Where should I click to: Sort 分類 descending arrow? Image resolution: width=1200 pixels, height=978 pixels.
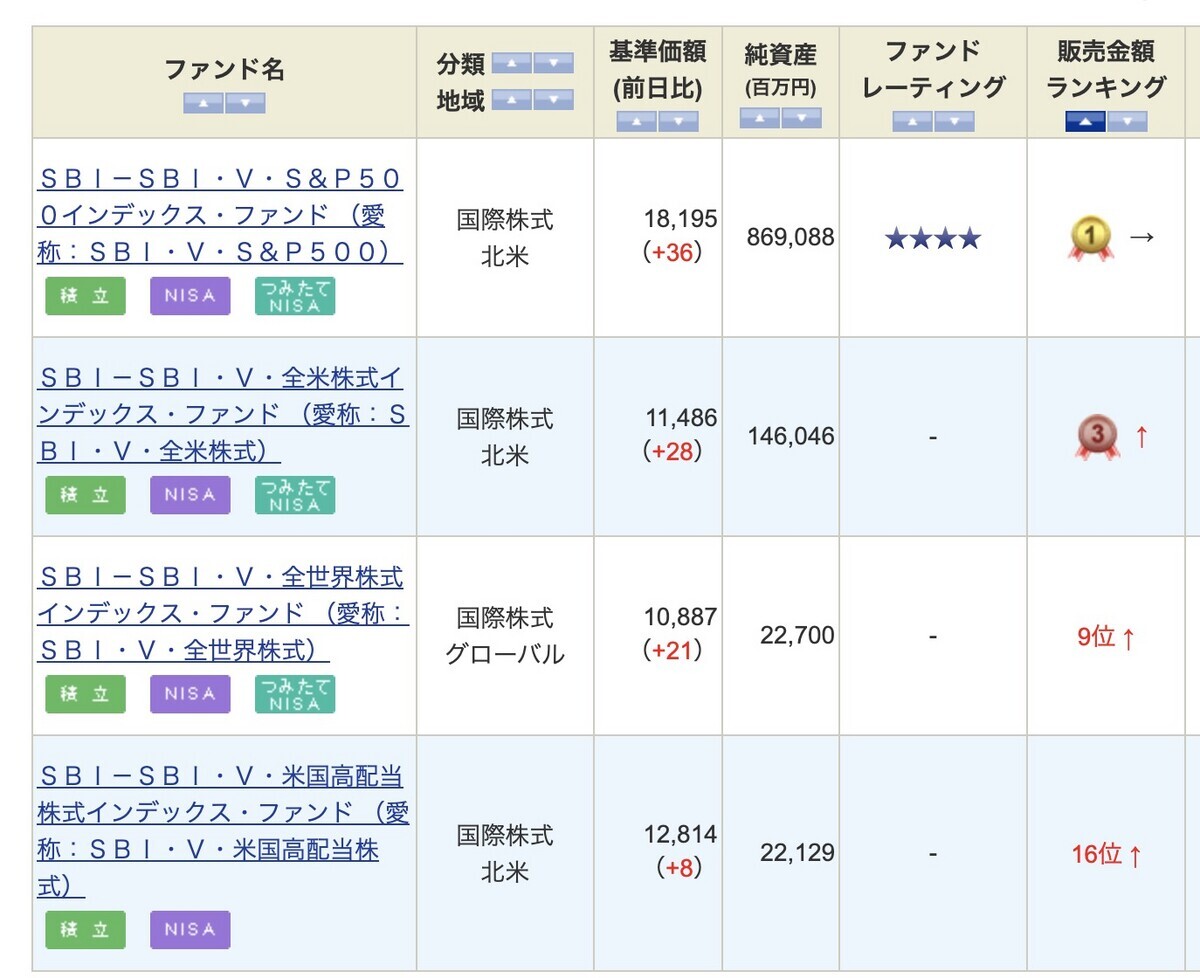coord(554,63)
